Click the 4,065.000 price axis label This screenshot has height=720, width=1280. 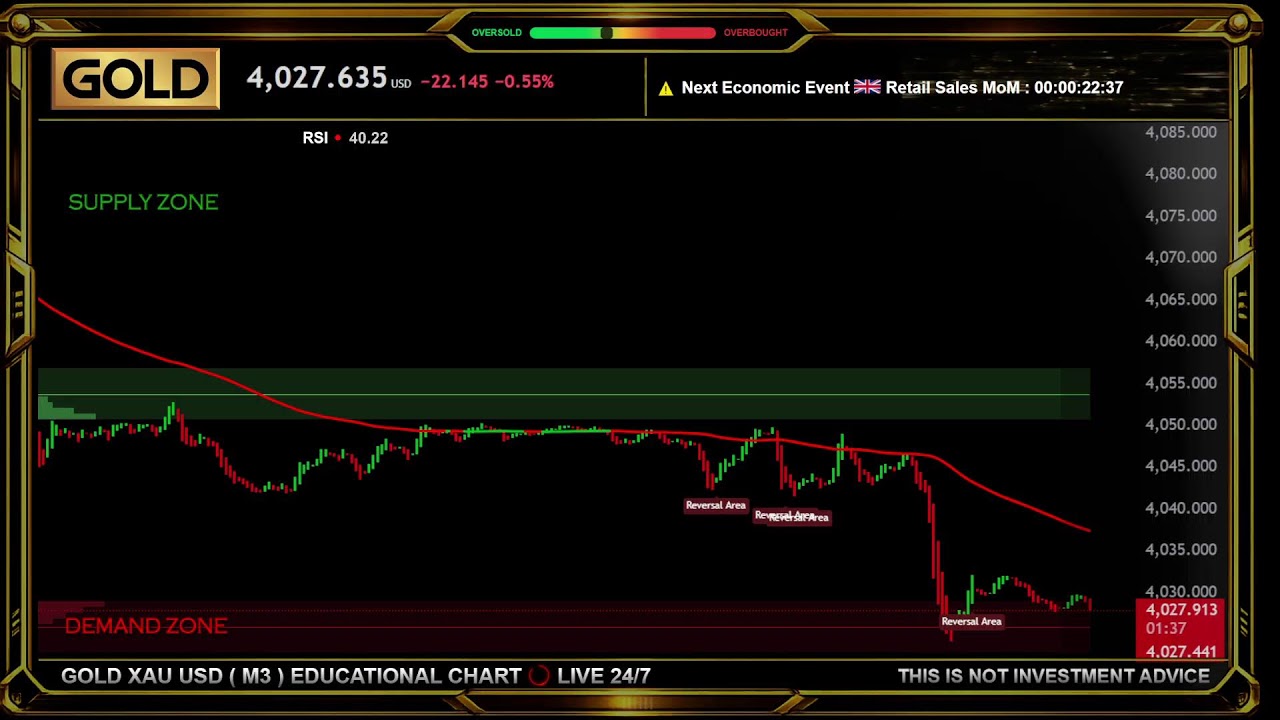tap(1181, 299)
